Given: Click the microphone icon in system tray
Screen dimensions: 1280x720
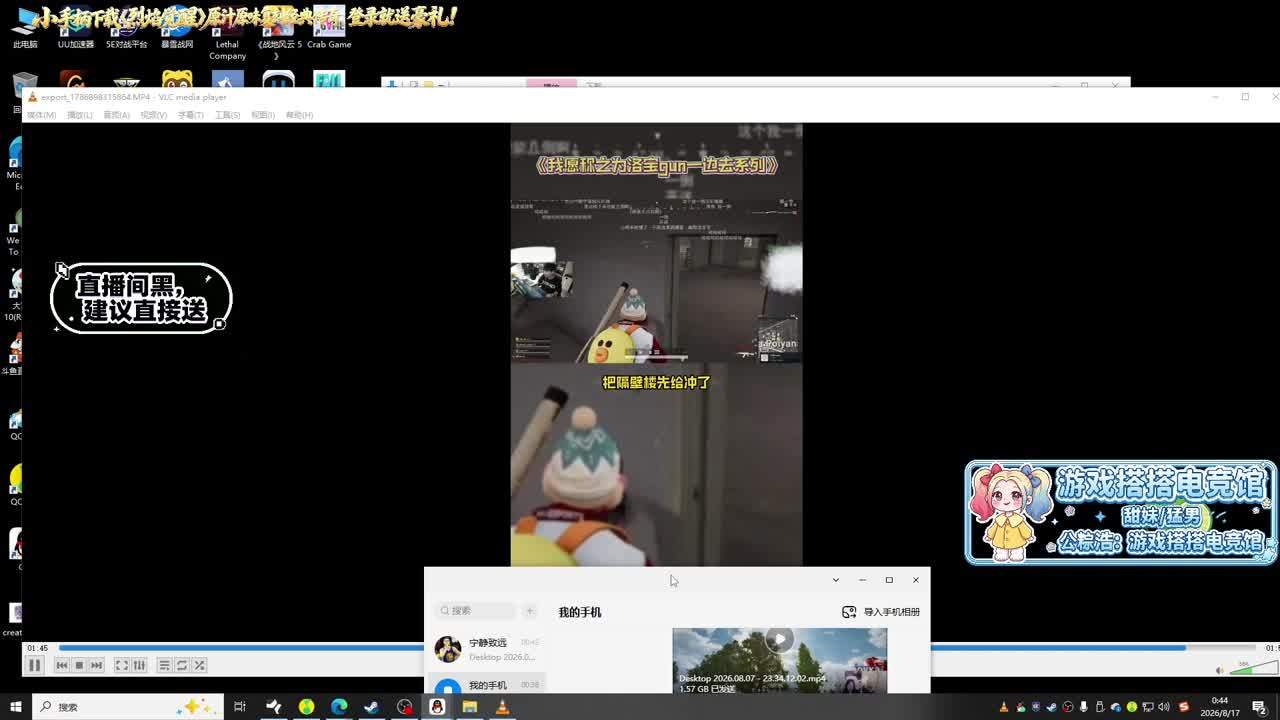Looking at the screenshot, I should (x=1084, y=707).
